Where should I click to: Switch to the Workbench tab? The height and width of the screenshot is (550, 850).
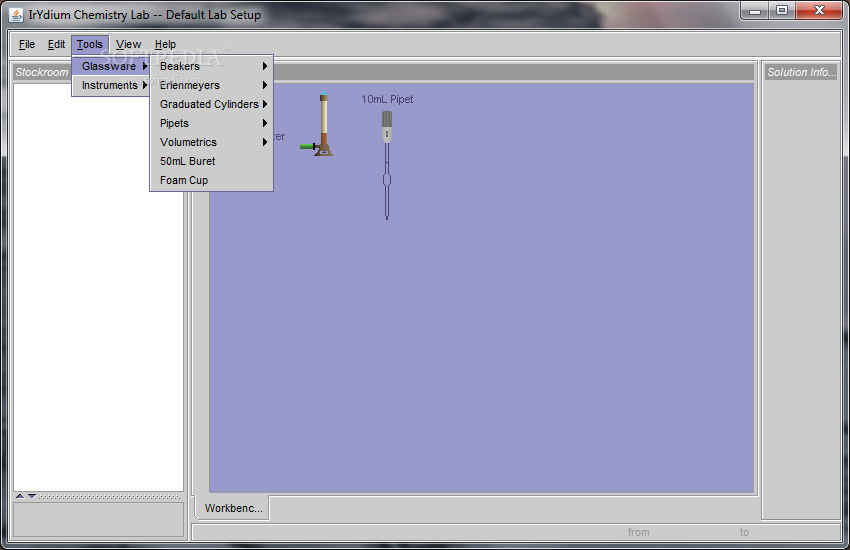[x=233, y=508]
